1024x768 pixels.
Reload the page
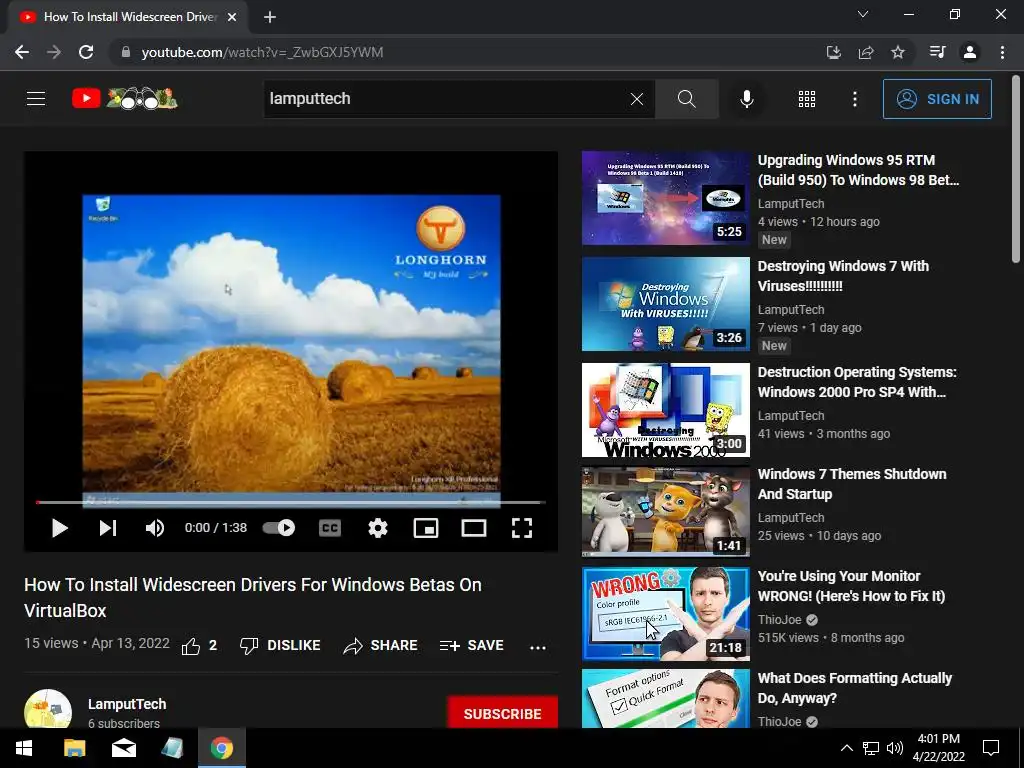[x=86, y=52]
